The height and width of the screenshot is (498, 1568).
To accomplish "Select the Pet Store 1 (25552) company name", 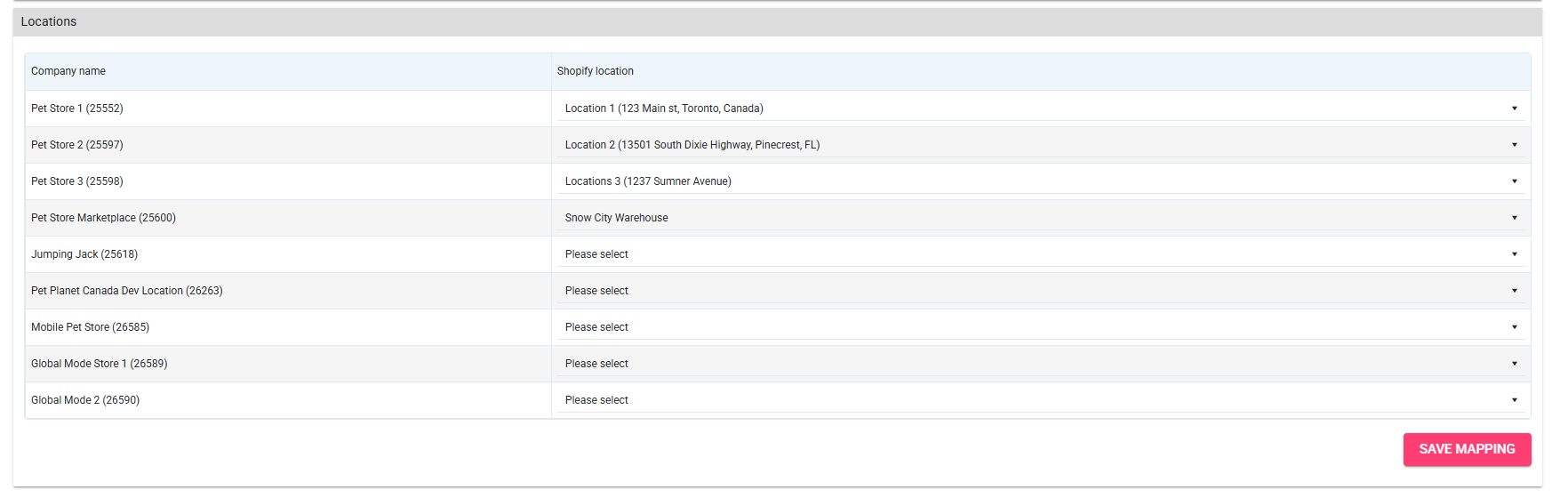I will pos(77,108).
